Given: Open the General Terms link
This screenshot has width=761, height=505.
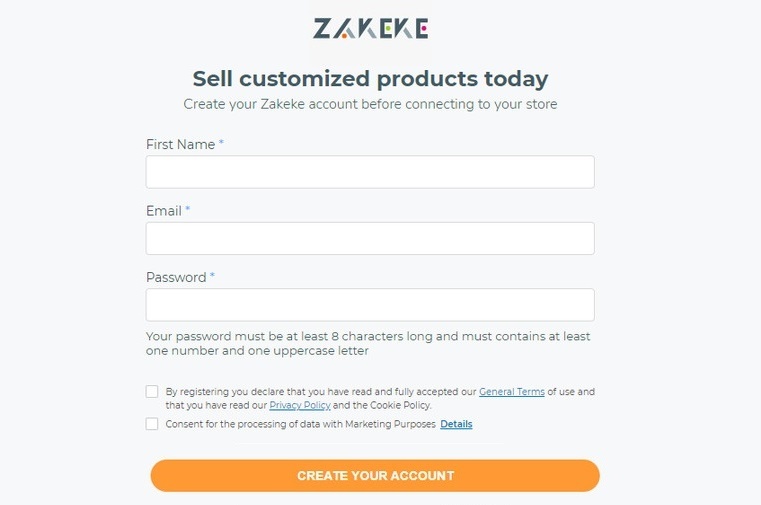Looking at the screenshot, I should click(511, 392).
